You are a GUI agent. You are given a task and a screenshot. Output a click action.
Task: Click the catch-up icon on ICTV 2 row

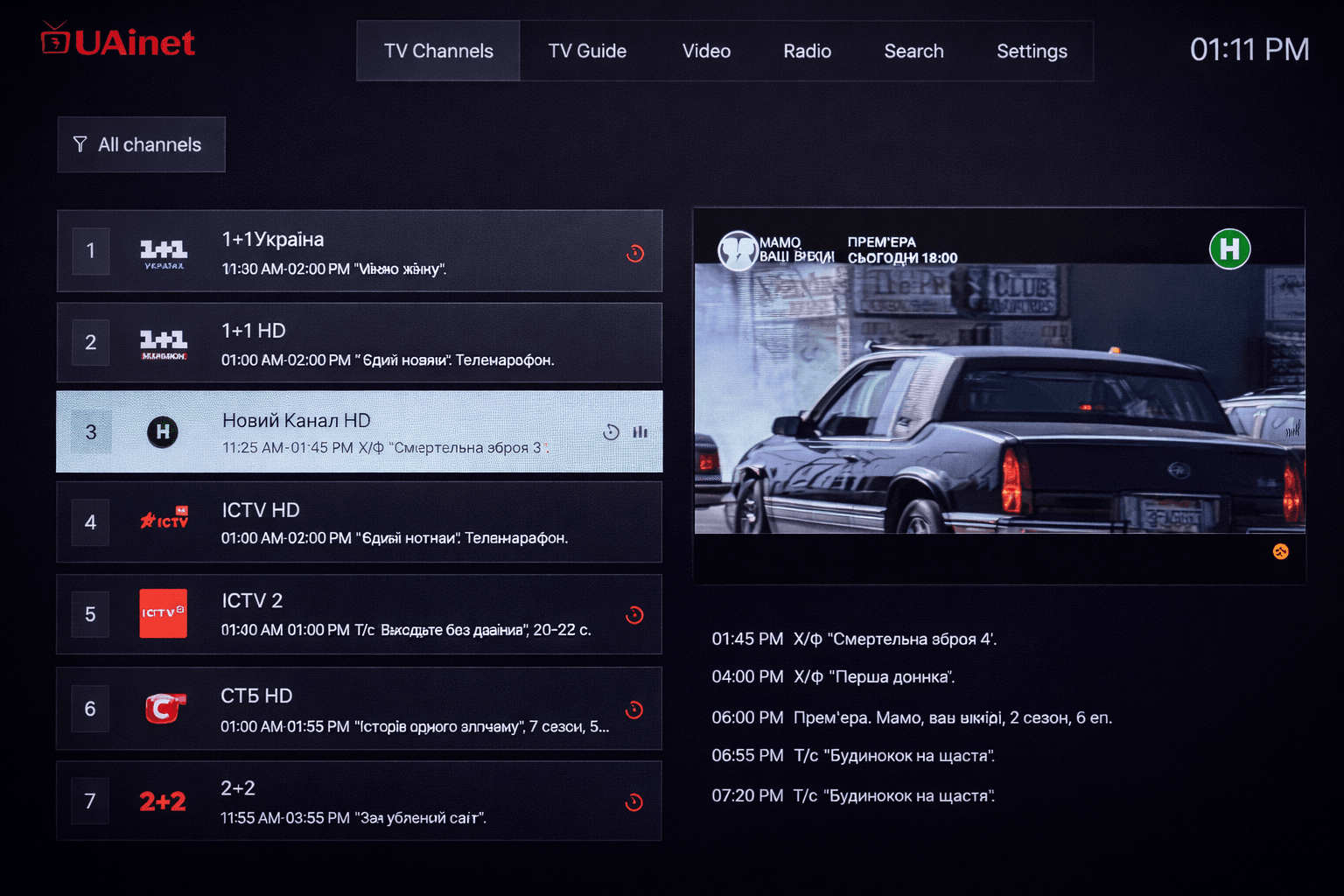635,615
